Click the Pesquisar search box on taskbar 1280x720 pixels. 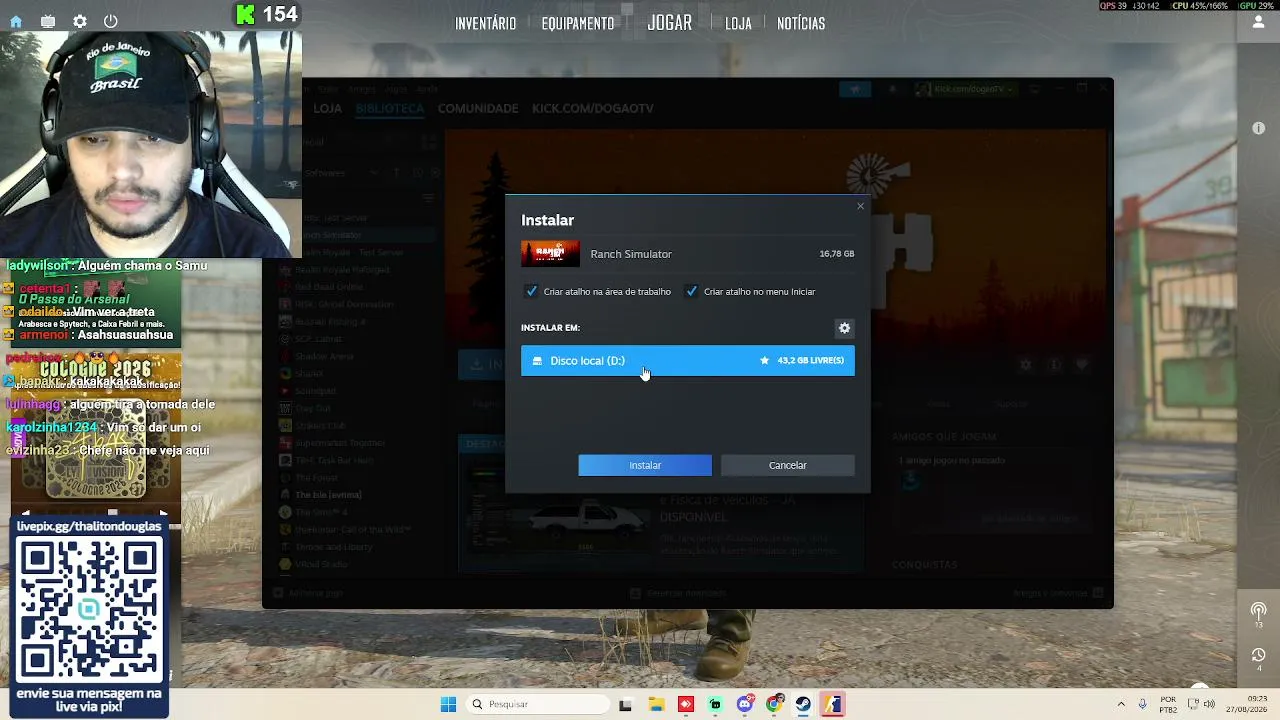(538, 704)
